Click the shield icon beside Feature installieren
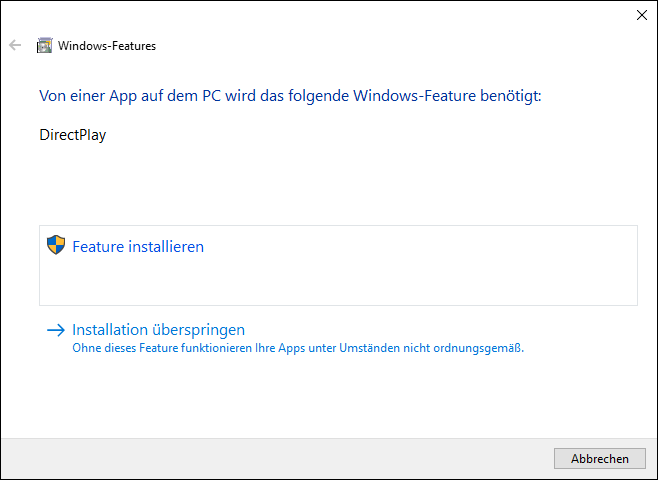The image size is (658, 480). (x=56, y=245)
